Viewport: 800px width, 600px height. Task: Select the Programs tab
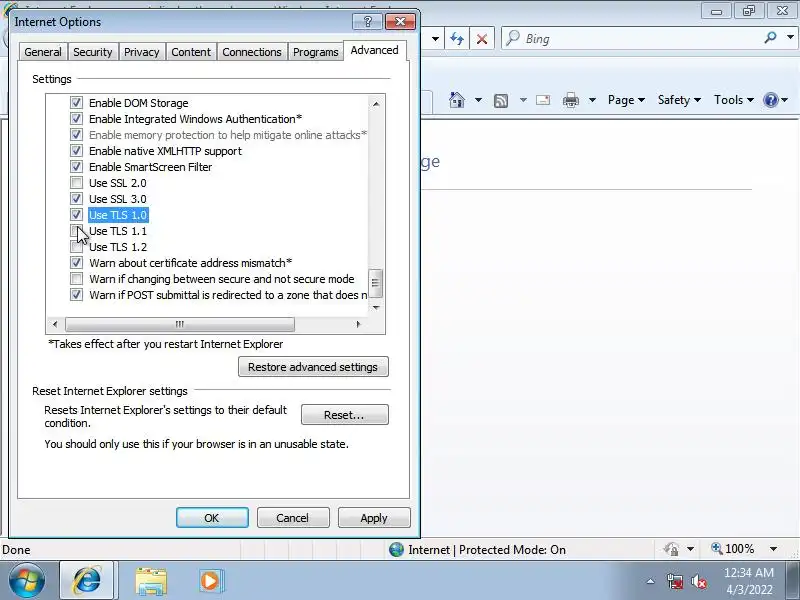[315, 52]
